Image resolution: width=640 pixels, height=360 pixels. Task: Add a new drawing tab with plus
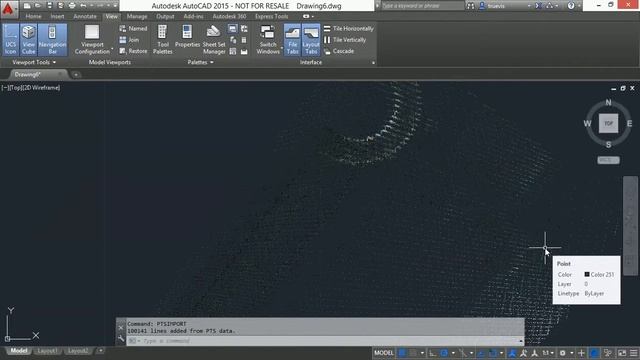(x=76, y=75)
